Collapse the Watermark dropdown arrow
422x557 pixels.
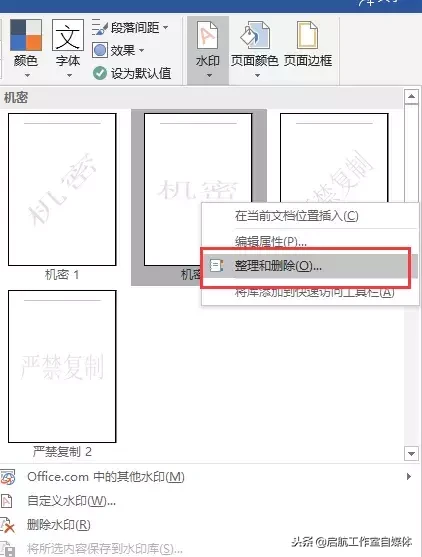209,75
